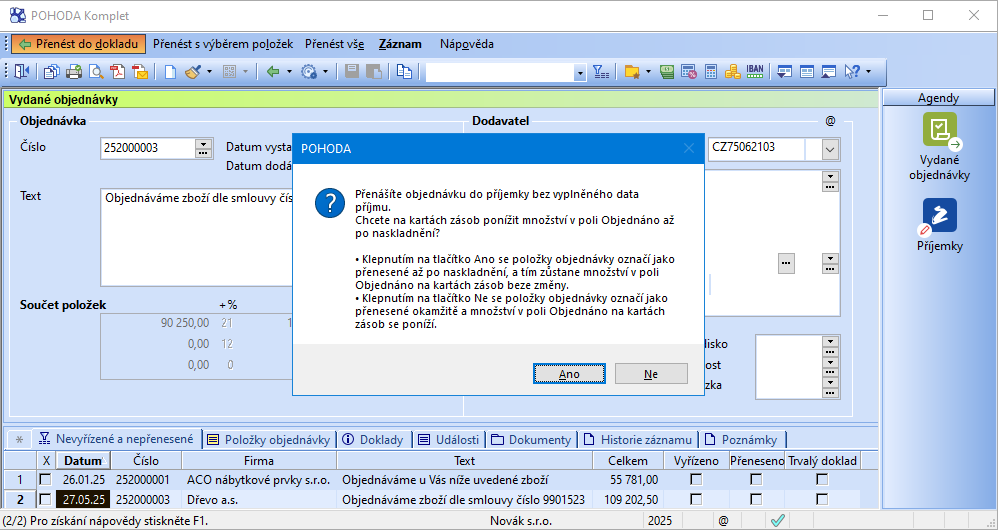The image size is (1000, 531).
Task: Open the percent calculator icon
Action: pos(689,71)
